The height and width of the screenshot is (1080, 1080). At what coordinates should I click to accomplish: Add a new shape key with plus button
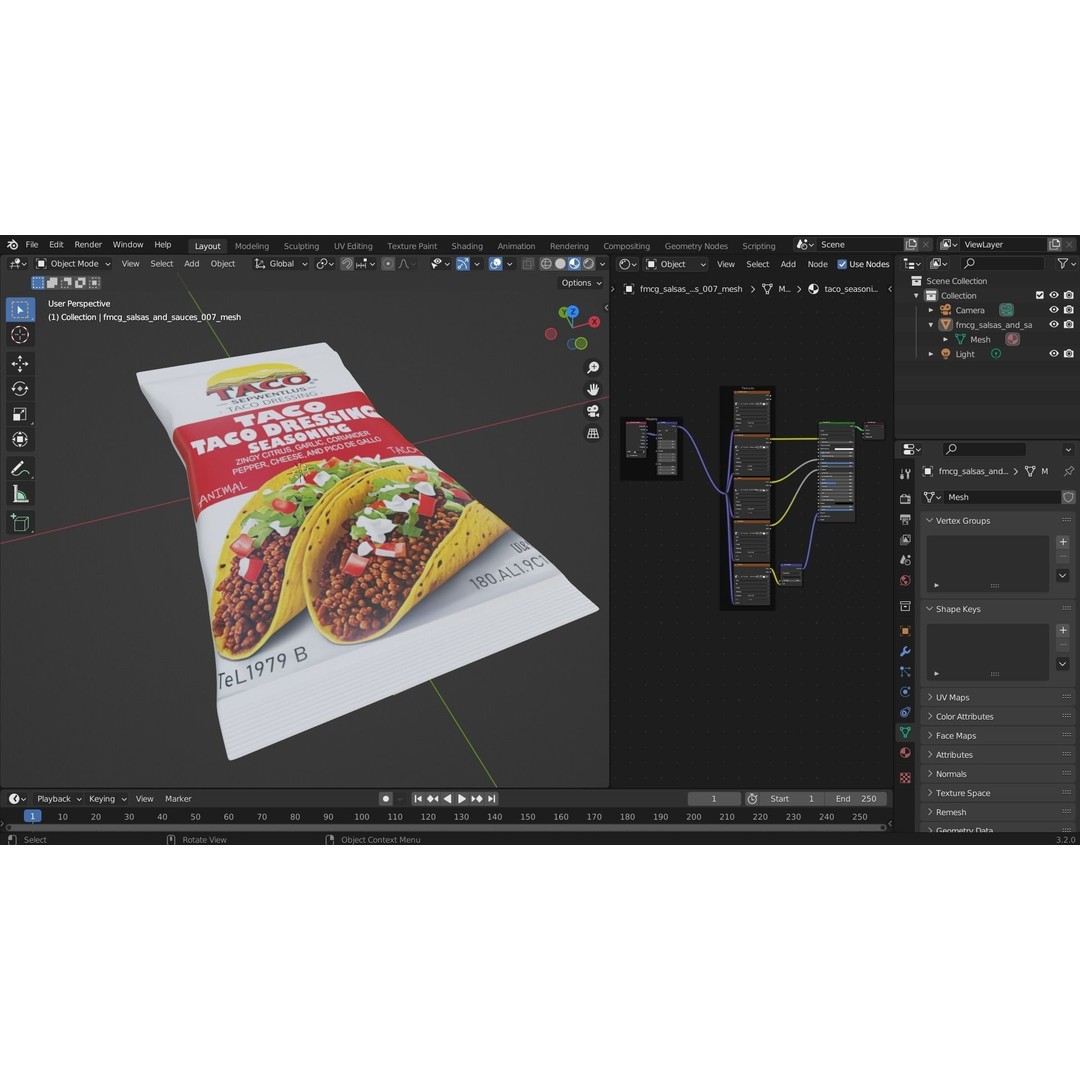[x=1063, y=630]
